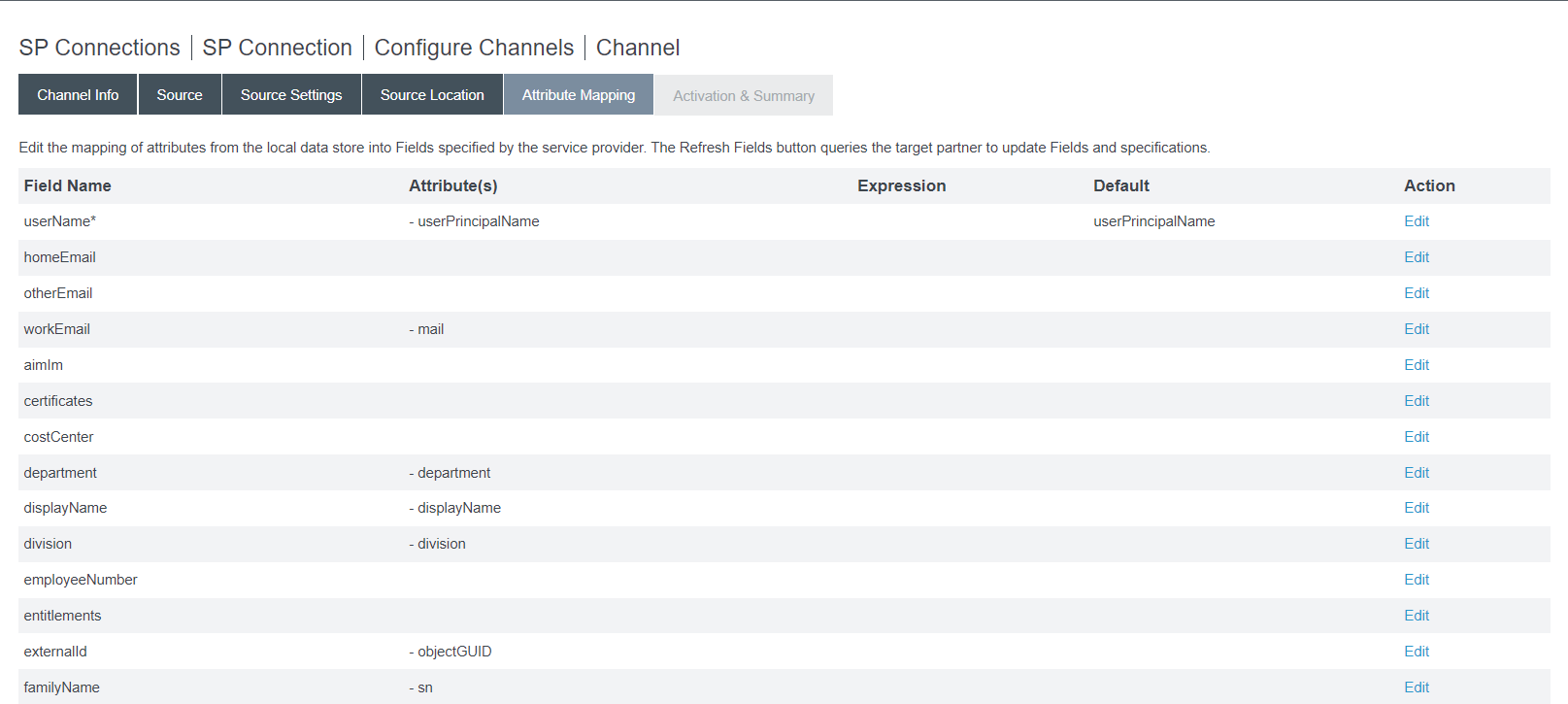Click the '- mail' attribute text
This screenshot has height=704, width=1568.
point(426,329)
